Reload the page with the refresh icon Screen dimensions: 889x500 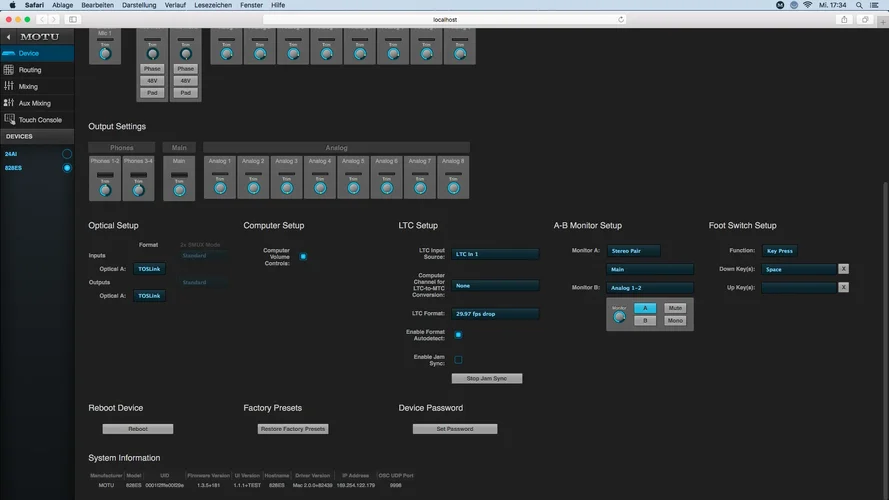pyautogui.click(x=621, y=19)
